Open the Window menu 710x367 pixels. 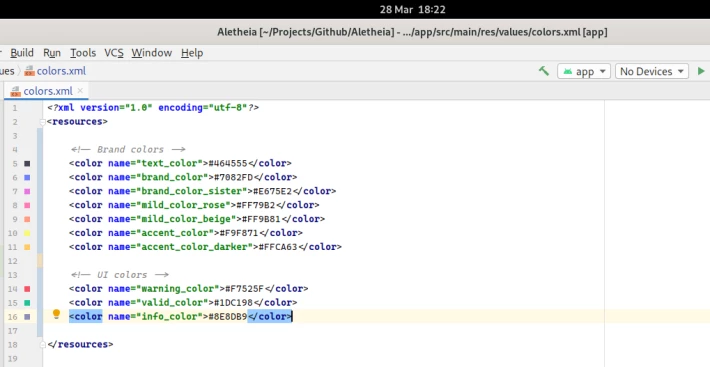coord(152,53)
